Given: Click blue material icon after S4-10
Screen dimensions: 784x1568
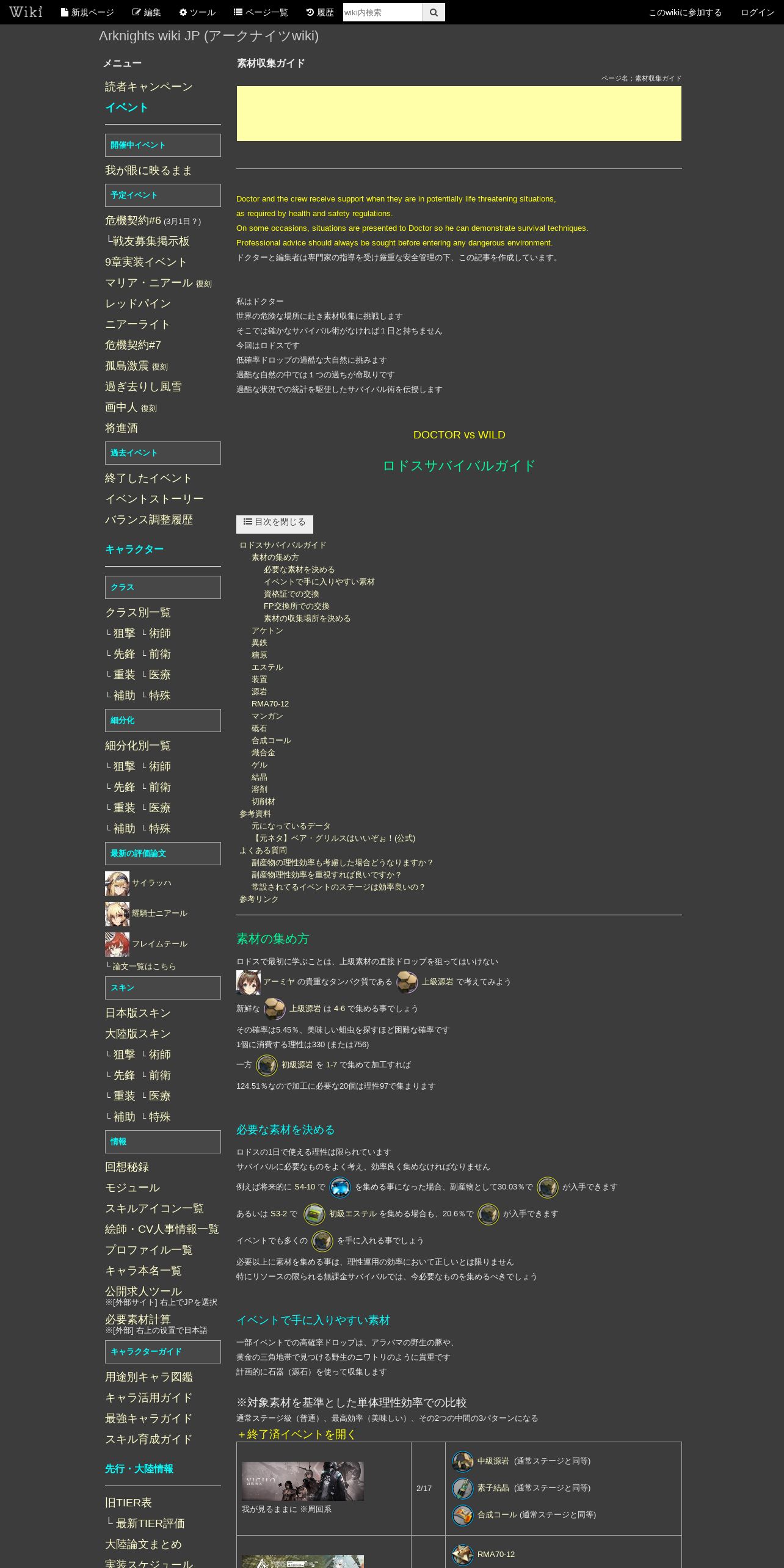Looking at the screenshot, I should point(340,1188).
